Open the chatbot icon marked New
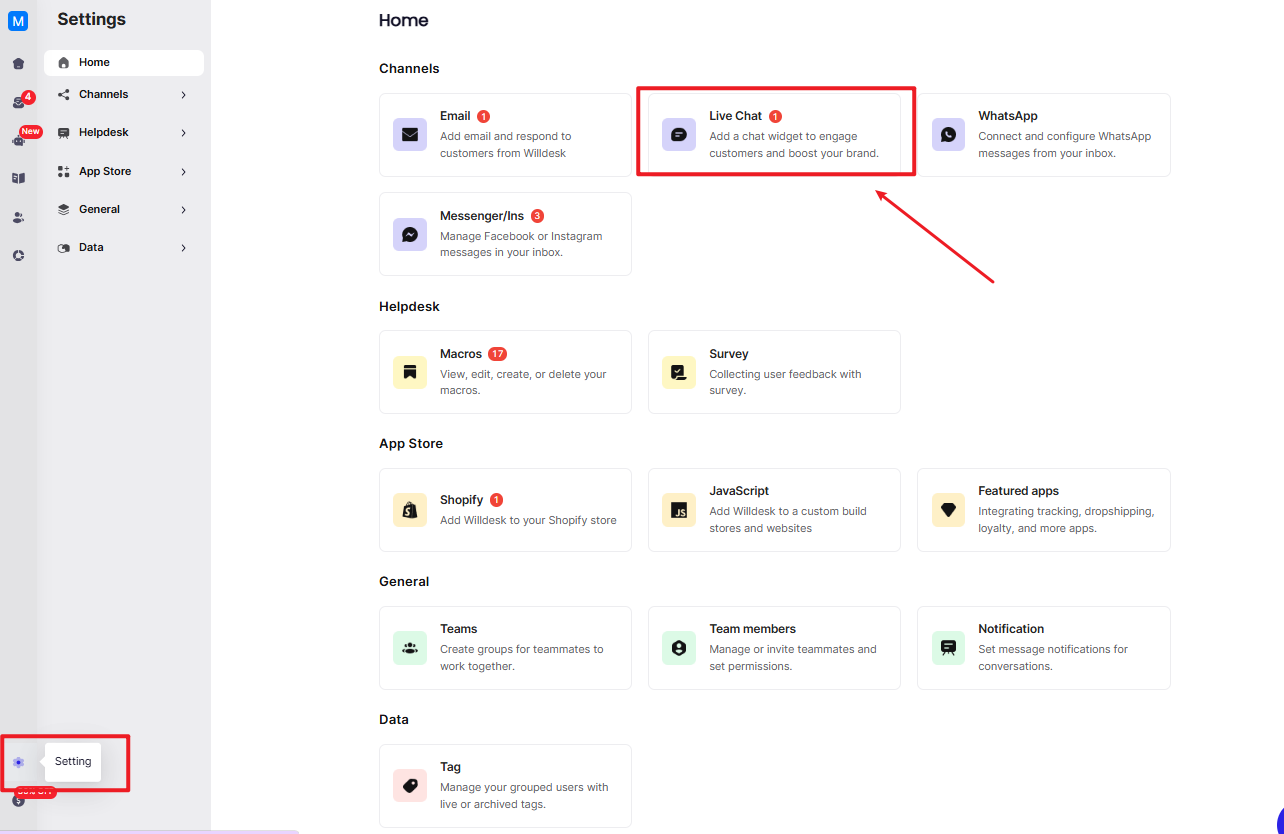1284x834 pixels. pos(18,140)
